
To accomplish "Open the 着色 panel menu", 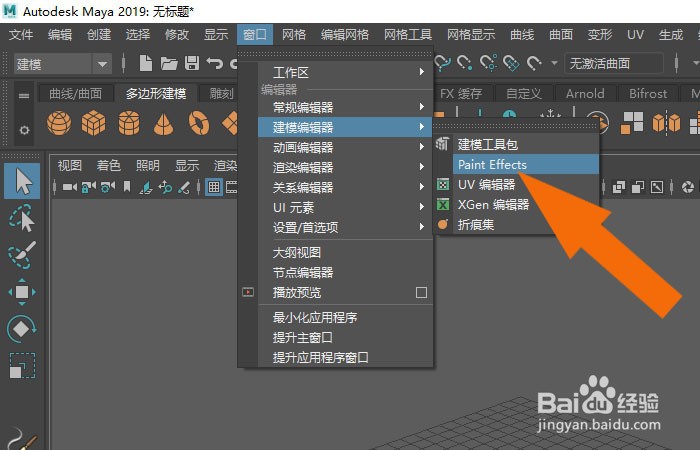I will pyautogui.click(x=108, y=166).
